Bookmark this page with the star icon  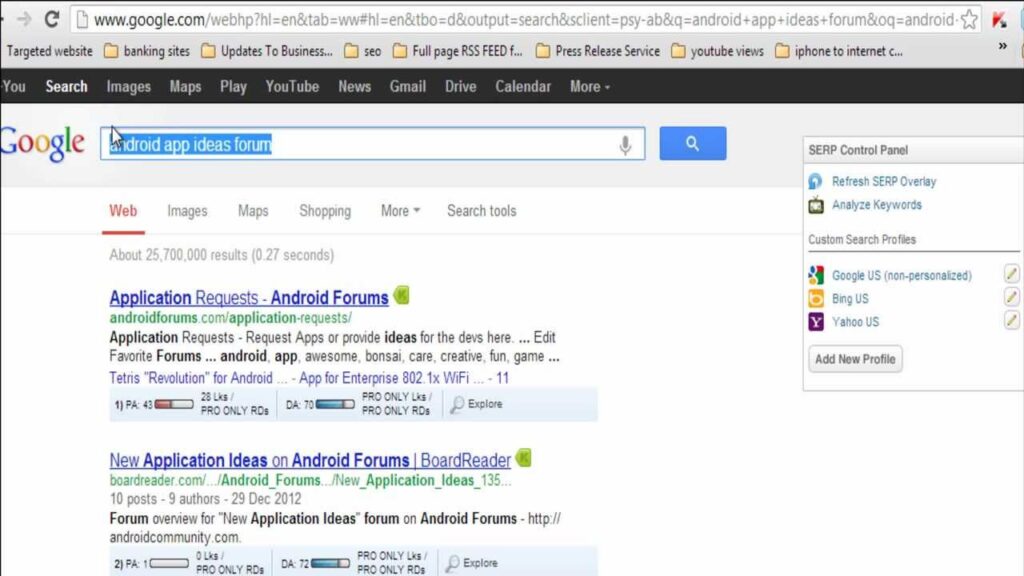[969, 20]
